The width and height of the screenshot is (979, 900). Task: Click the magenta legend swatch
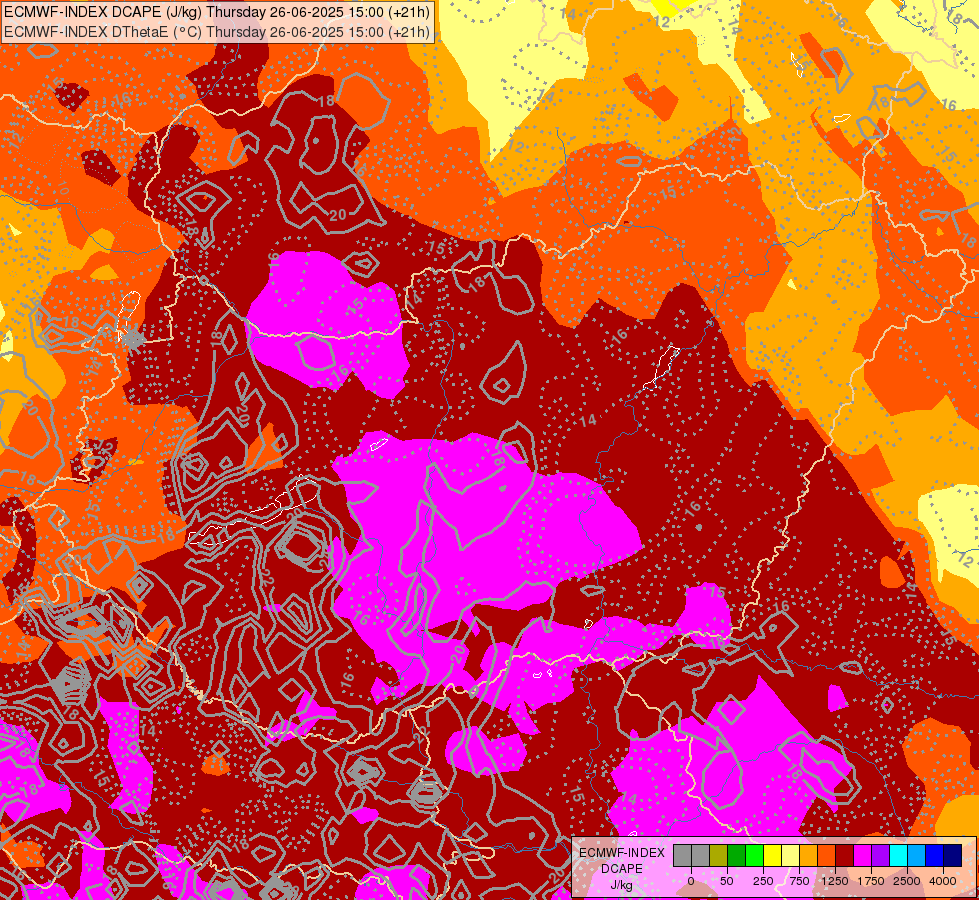pos(863,855)
